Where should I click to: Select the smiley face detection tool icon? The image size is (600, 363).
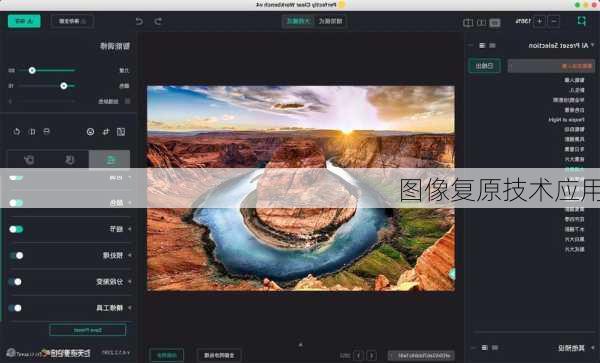point(90,132)
